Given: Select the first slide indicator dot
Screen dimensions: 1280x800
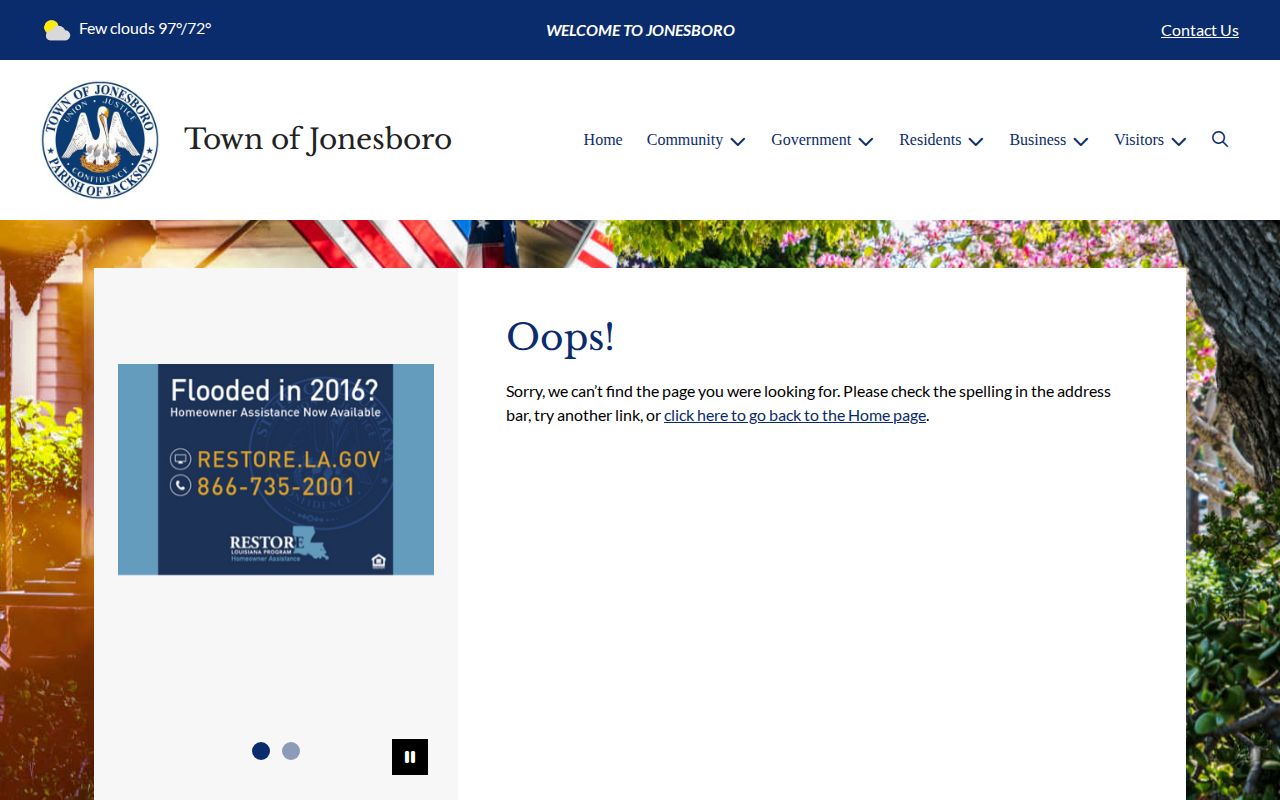Looking at the screenshot, I should pos(261,751).
